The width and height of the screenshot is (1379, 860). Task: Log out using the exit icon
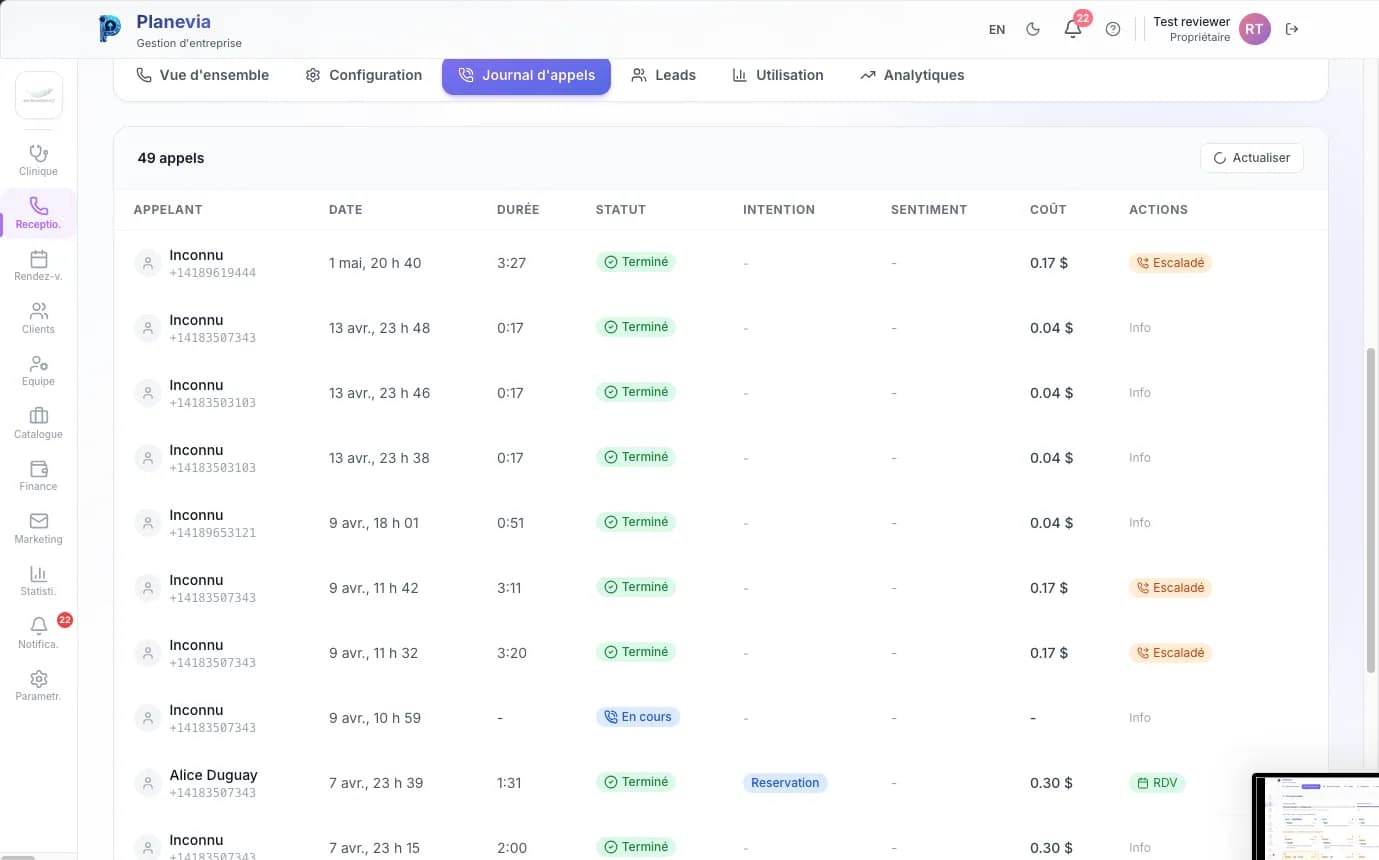(x=1292, y=29)
